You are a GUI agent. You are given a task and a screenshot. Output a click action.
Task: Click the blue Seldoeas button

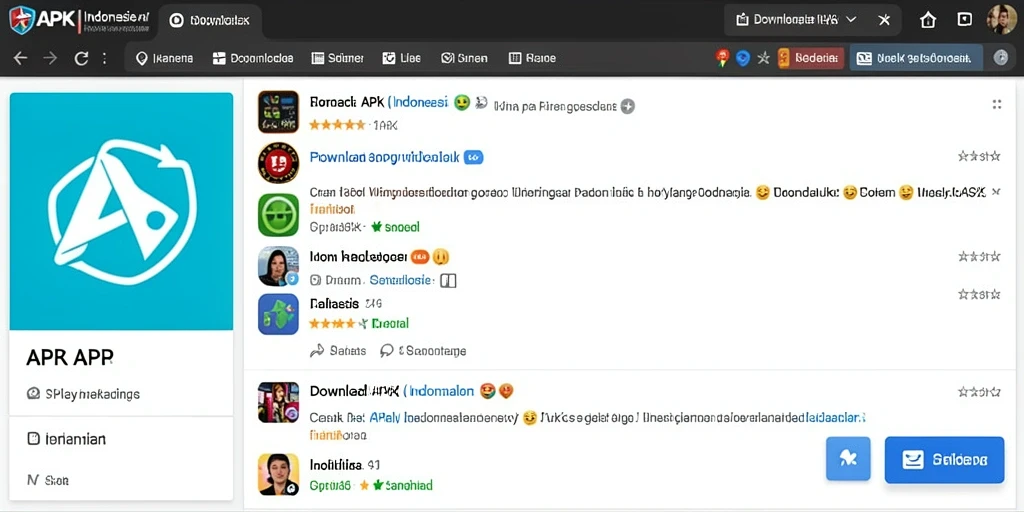(944, 460)
